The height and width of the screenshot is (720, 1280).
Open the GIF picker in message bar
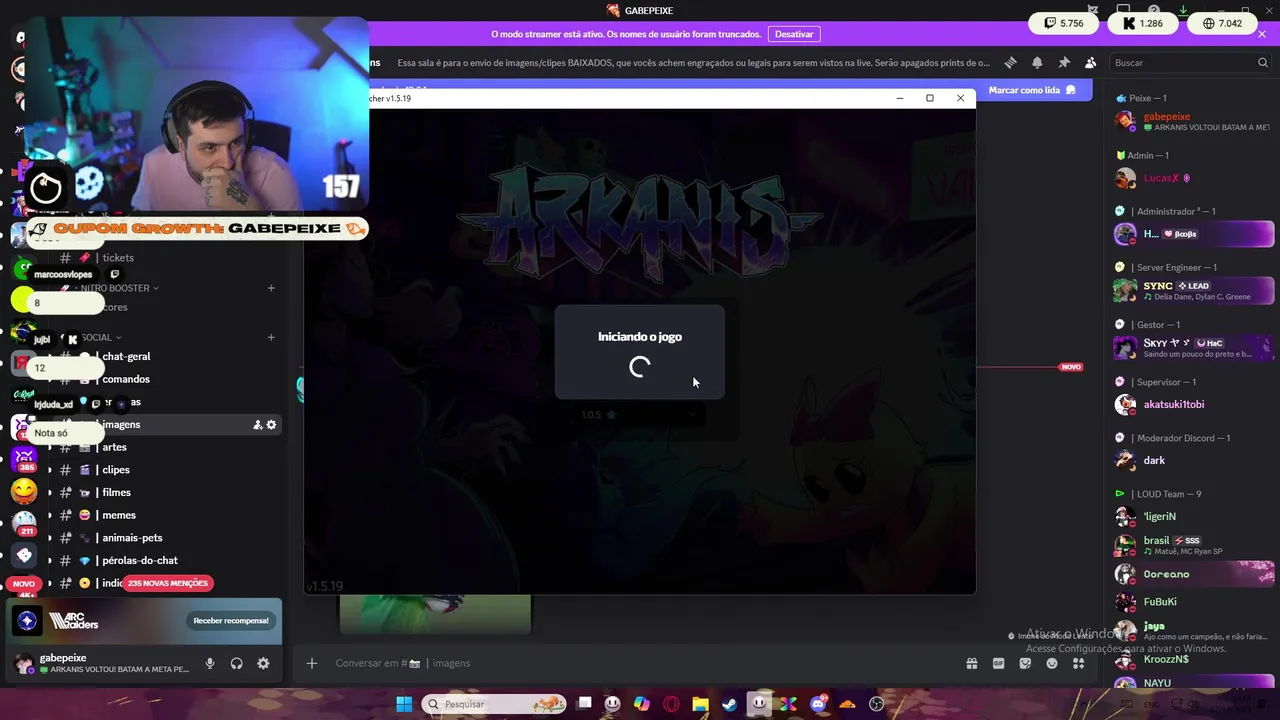tap(998, 663)
